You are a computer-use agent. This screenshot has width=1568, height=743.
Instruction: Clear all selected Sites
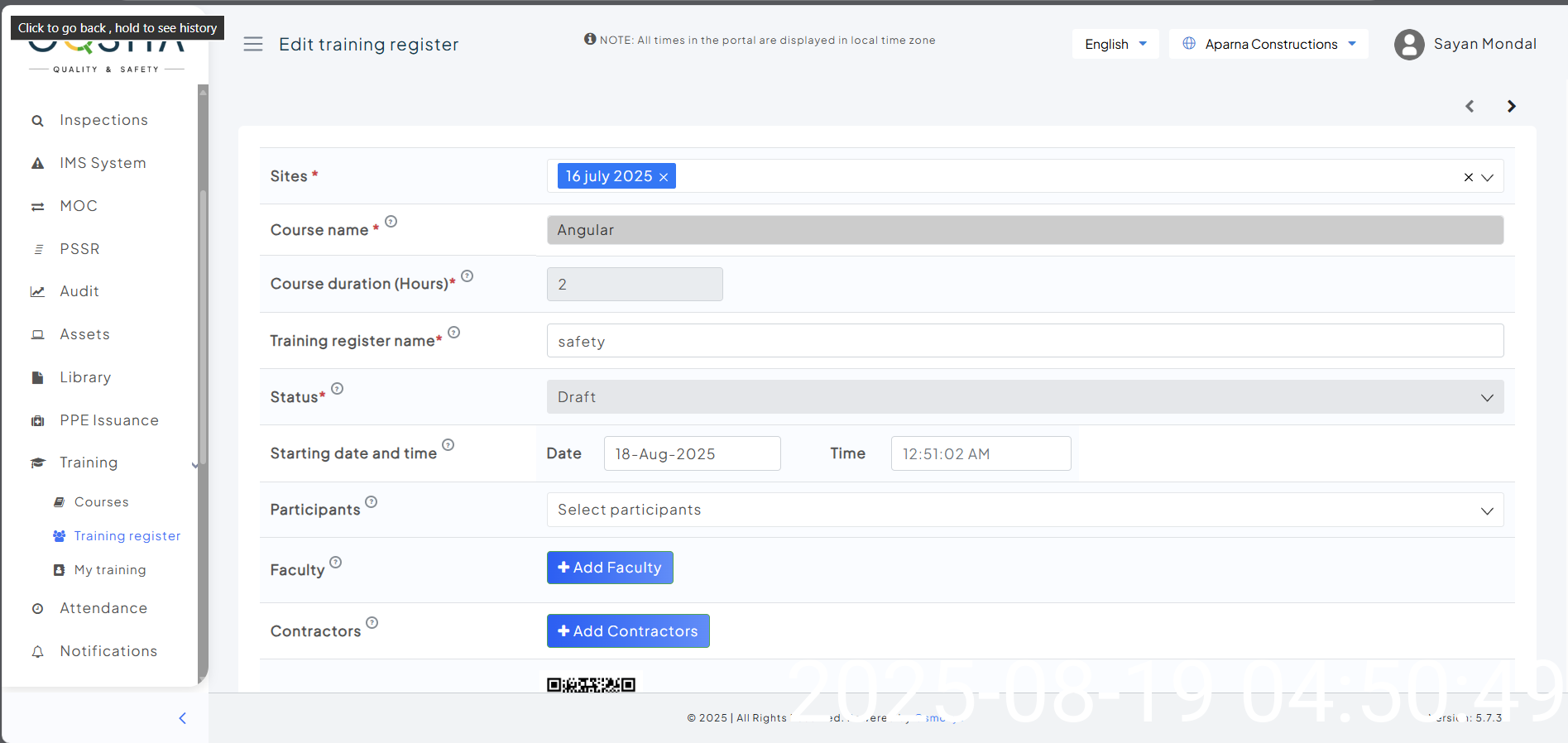coord(1468,177)
